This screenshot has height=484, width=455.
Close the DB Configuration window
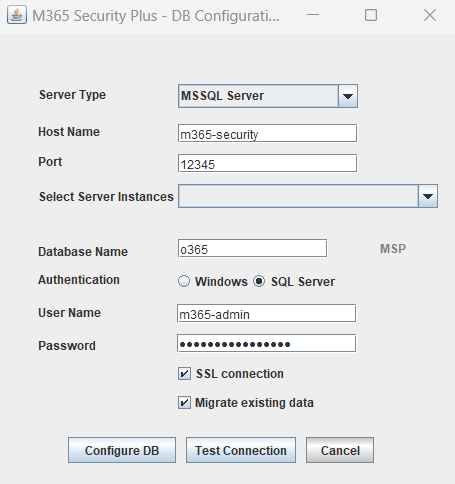pyautogui.click(x=430, y=15)
